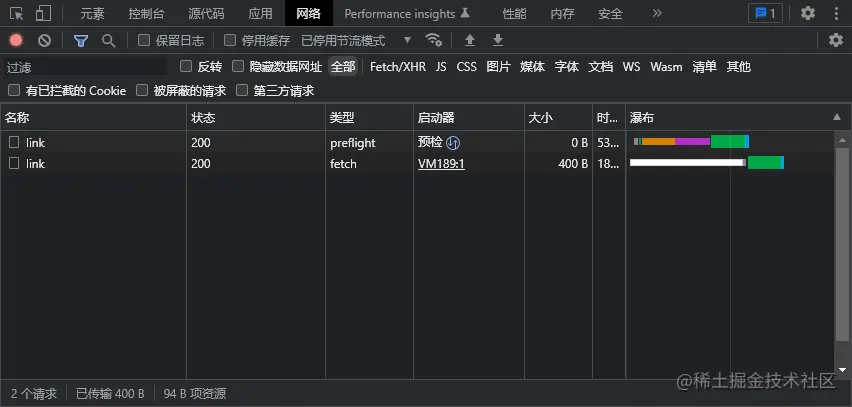852x407 pixels.
Task: Switch to the 源代码 tab
Action: click(206, 14)
